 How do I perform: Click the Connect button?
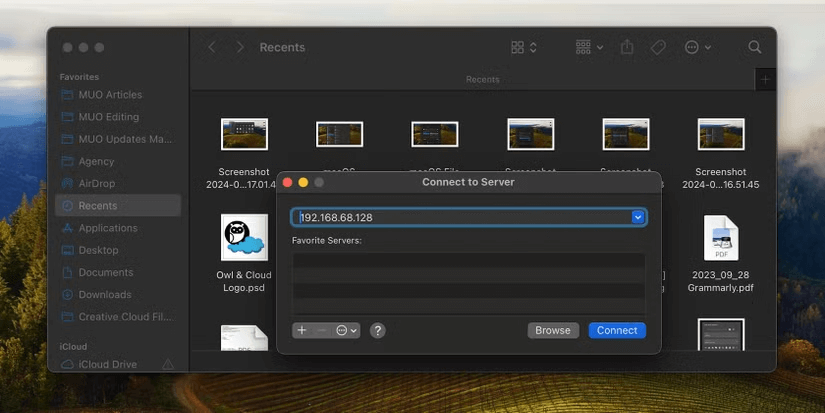pyautogui.click(x=617, y=330)
